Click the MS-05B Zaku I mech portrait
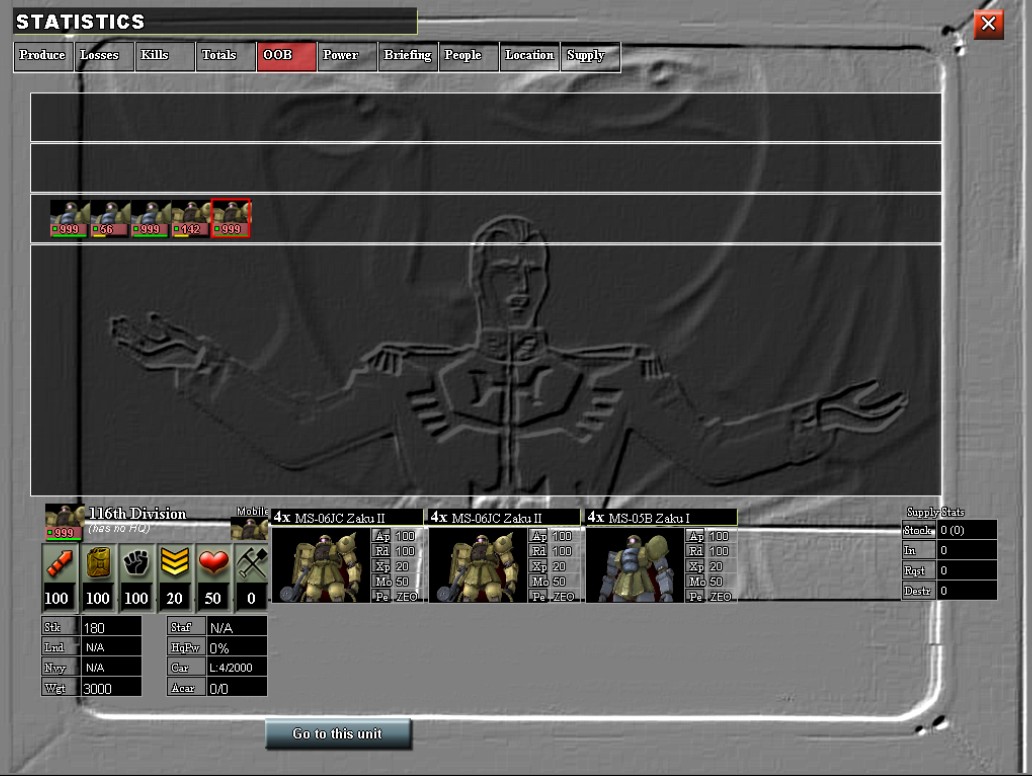Screen dimensions: 1032x776 pos(635,565)
